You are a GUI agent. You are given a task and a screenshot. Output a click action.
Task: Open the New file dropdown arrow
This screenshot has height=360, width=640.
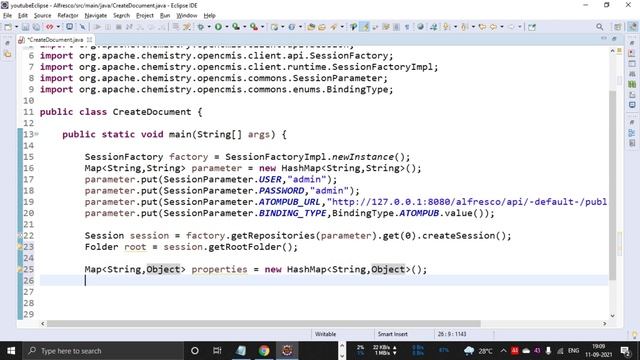click(16, 27)
